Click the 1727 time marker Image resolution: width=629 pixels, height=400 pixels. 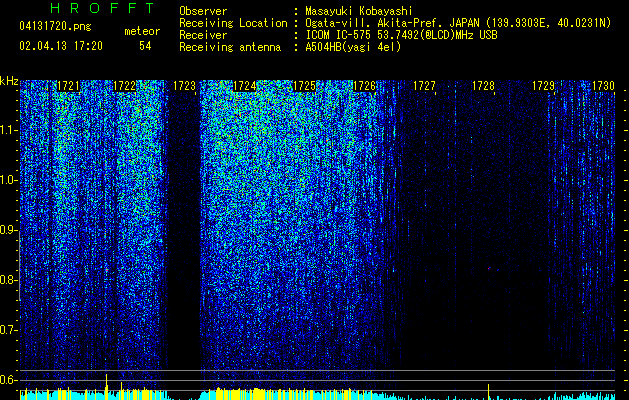click(424, 86)
